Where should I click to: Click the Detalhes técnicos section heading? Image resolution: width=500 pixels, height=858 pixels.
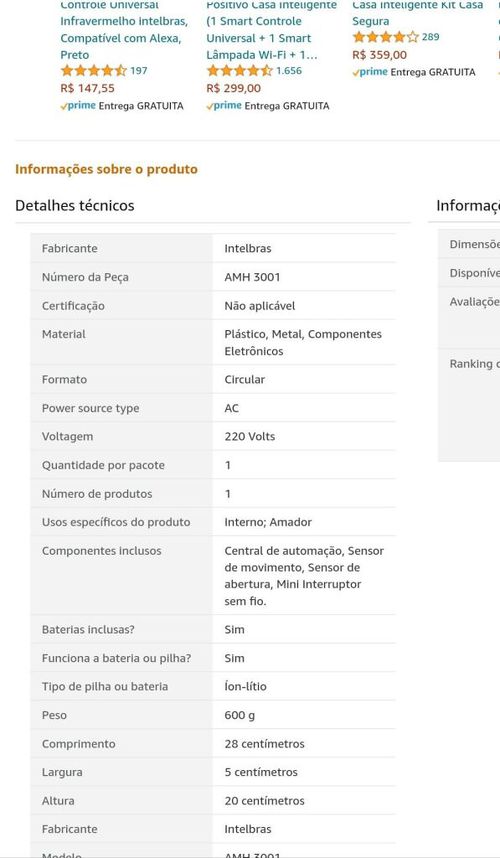[75, 206]
